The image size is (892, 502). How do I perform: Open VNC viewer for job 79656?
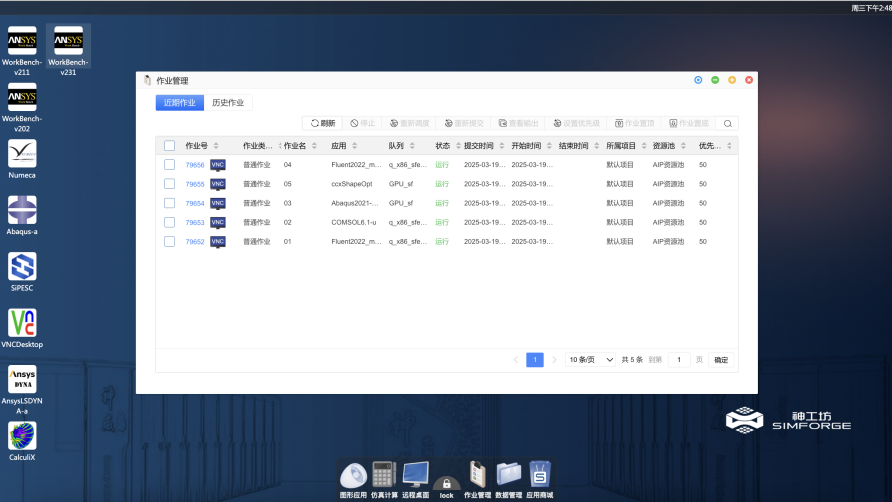[218, 165]
